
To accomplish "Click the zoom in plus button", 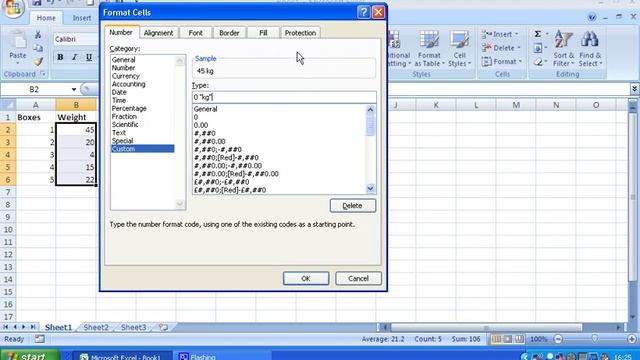I will click(631, 339).
